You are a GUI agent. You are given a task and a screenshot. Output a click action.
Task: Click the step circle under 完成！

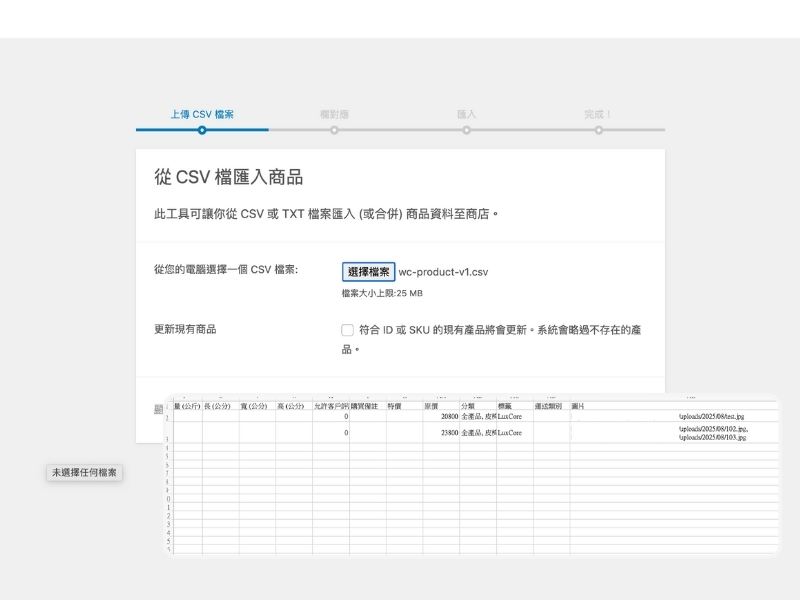point(598,130)
